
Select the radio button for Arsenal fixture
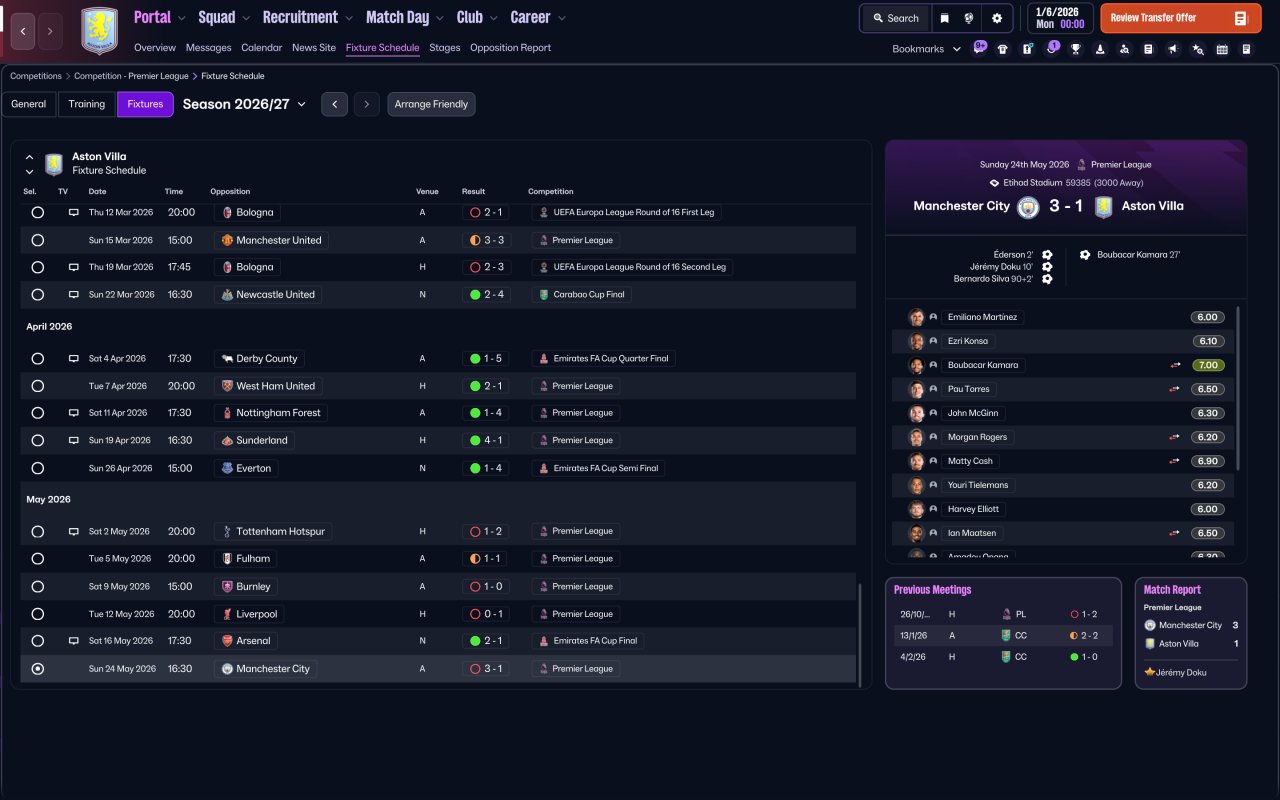click(x=38, y=641)
